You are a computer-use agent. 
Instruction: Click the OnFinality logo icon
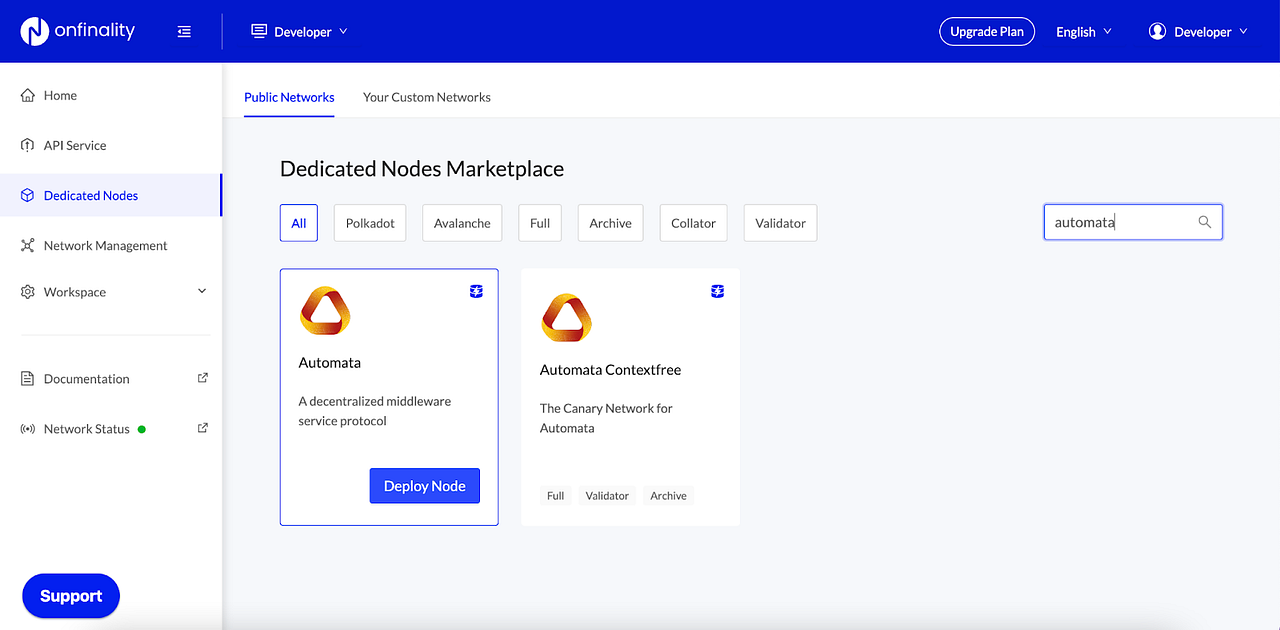coord(34,31)
